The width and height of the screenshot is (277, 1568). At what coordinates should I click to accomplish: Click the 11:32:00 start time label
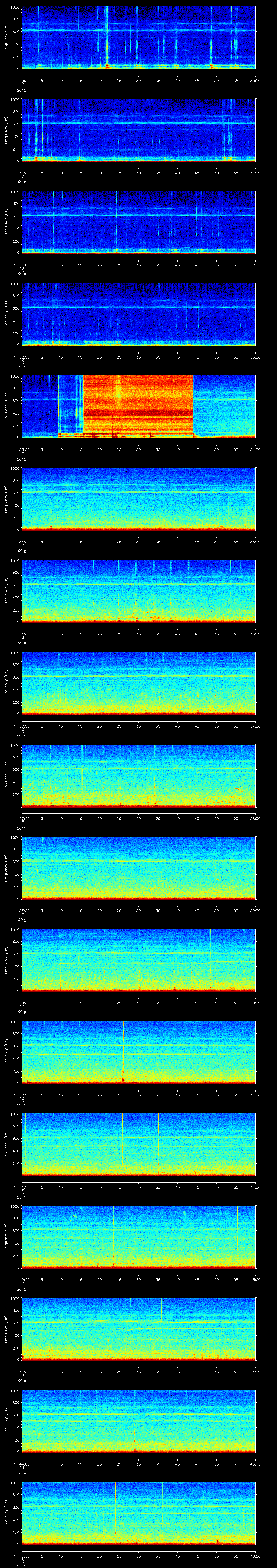click(21, 357)
